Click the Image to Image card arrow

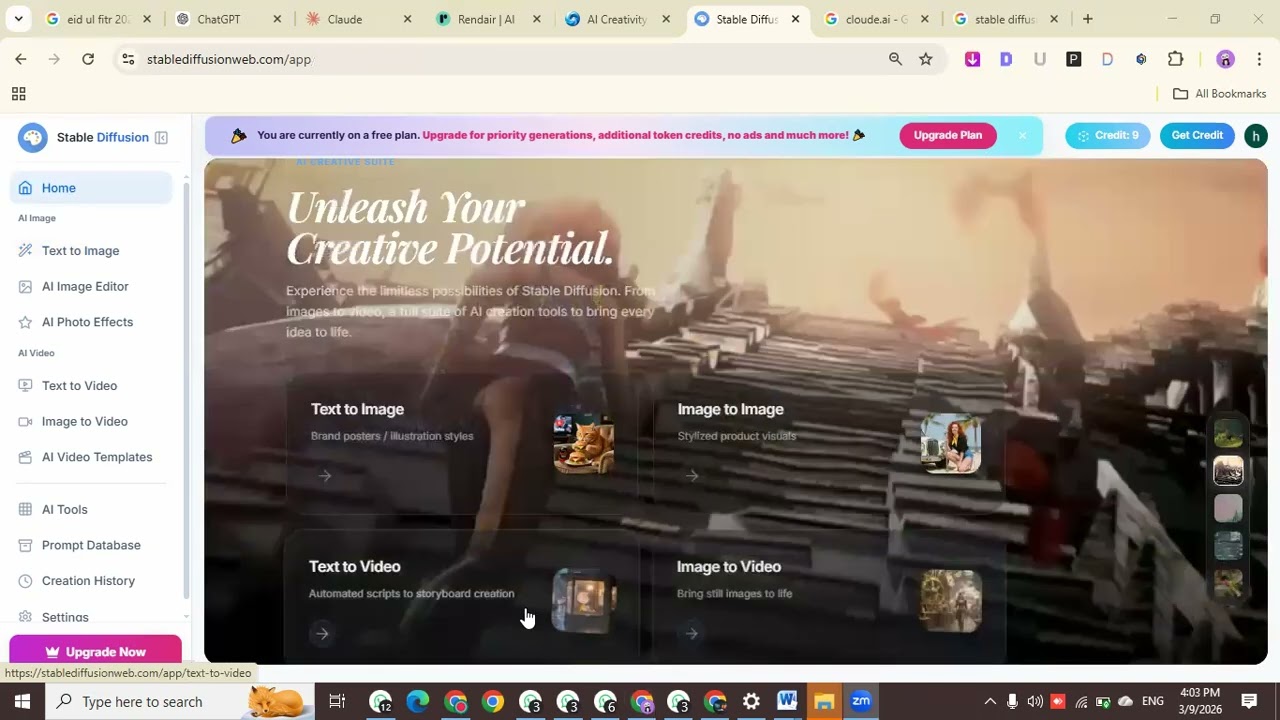tap(692, 476)
